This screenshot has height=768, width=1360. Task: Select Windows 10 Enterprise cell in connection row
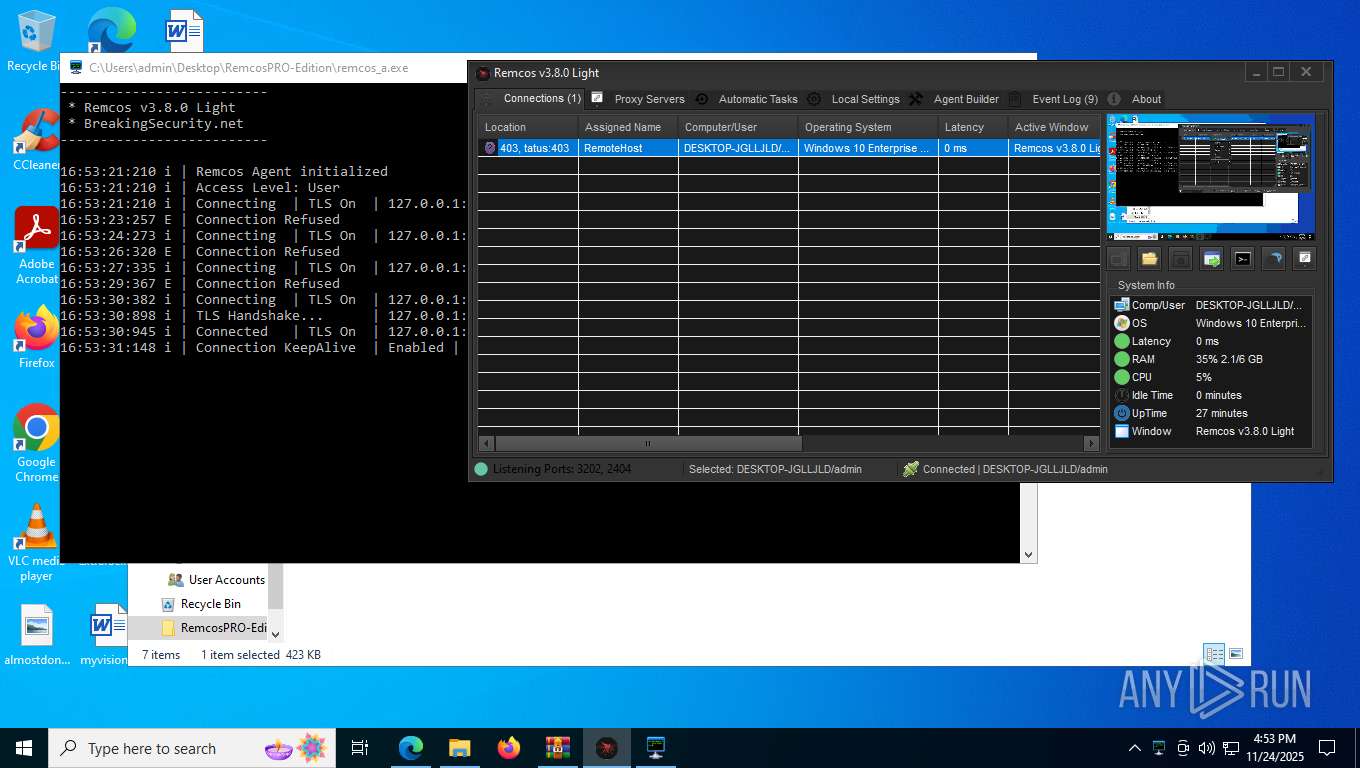coord(868,148)
